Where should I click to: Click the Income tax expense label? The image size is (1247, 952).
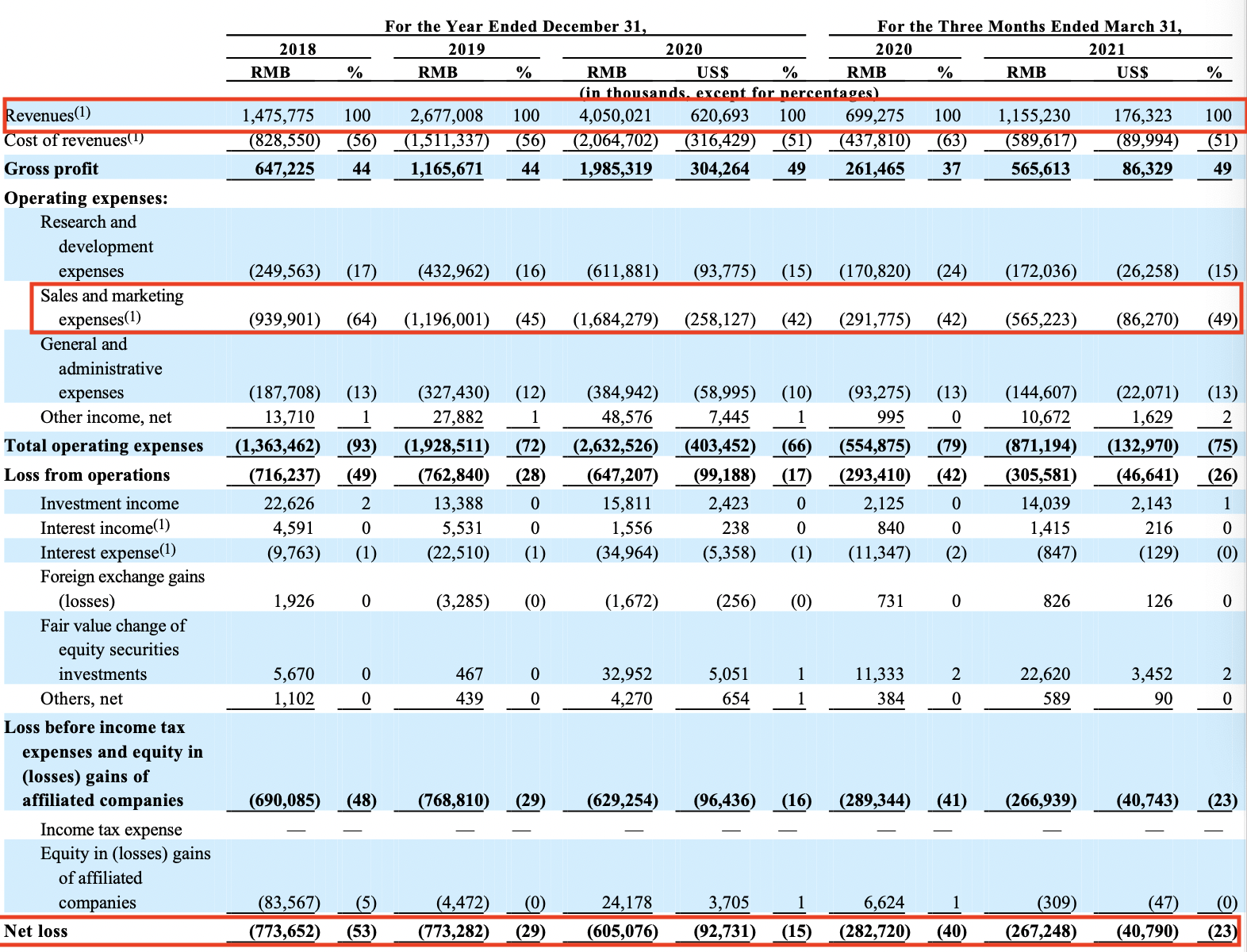click(x=111, y=830)
